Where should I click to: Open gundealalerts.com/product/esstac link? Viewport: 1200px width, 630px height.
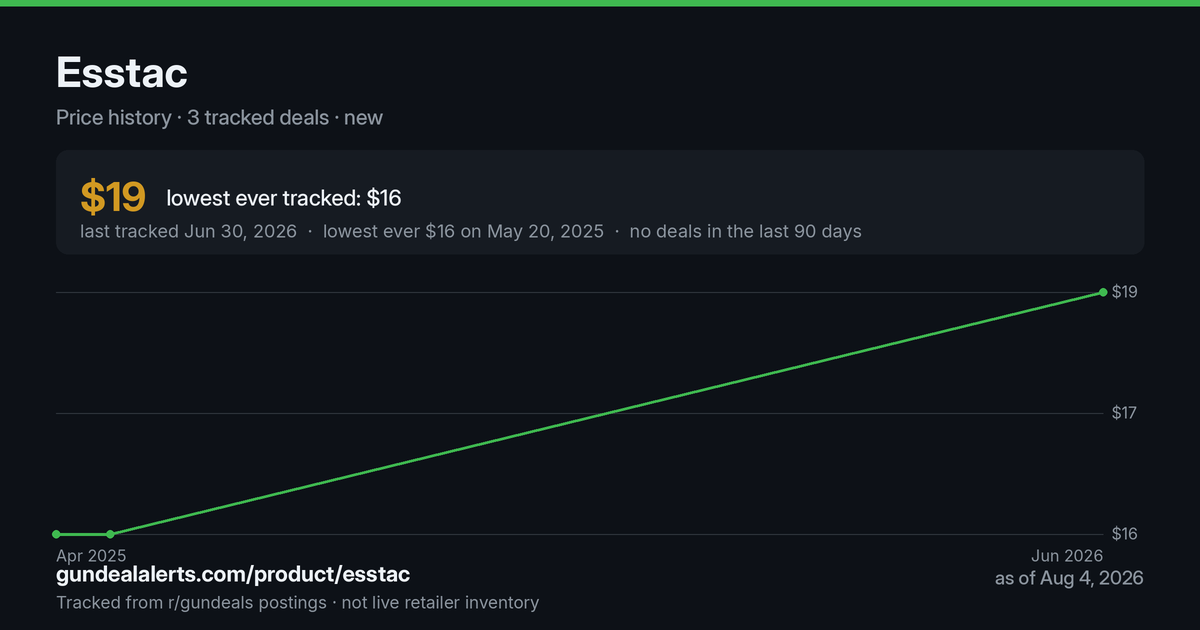click(233, 575)
